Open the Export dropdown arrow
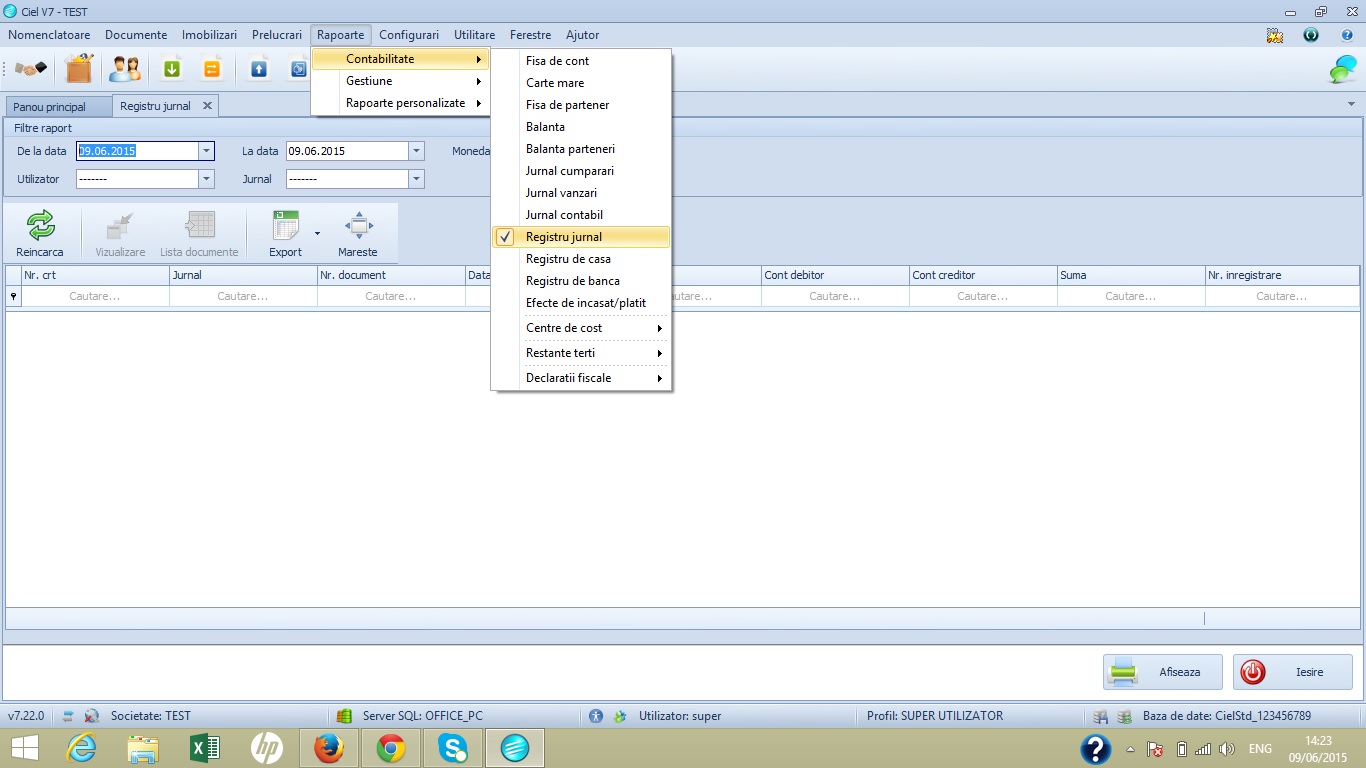 (x=317, y=234)
